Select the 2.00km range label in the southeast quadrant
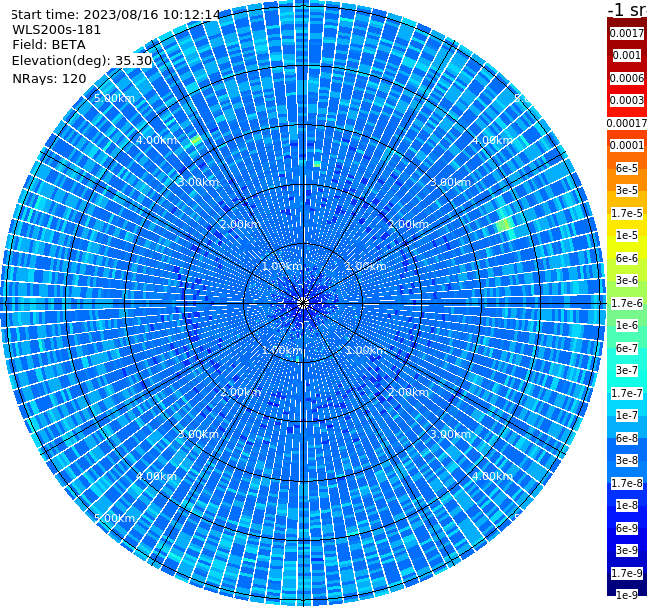The height and width of the screenshot is (607, 647). coord(409,392)
